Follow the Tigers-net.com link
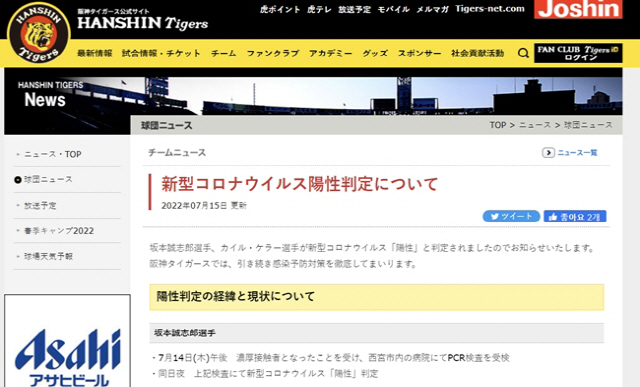 click(x=490, y=9)
